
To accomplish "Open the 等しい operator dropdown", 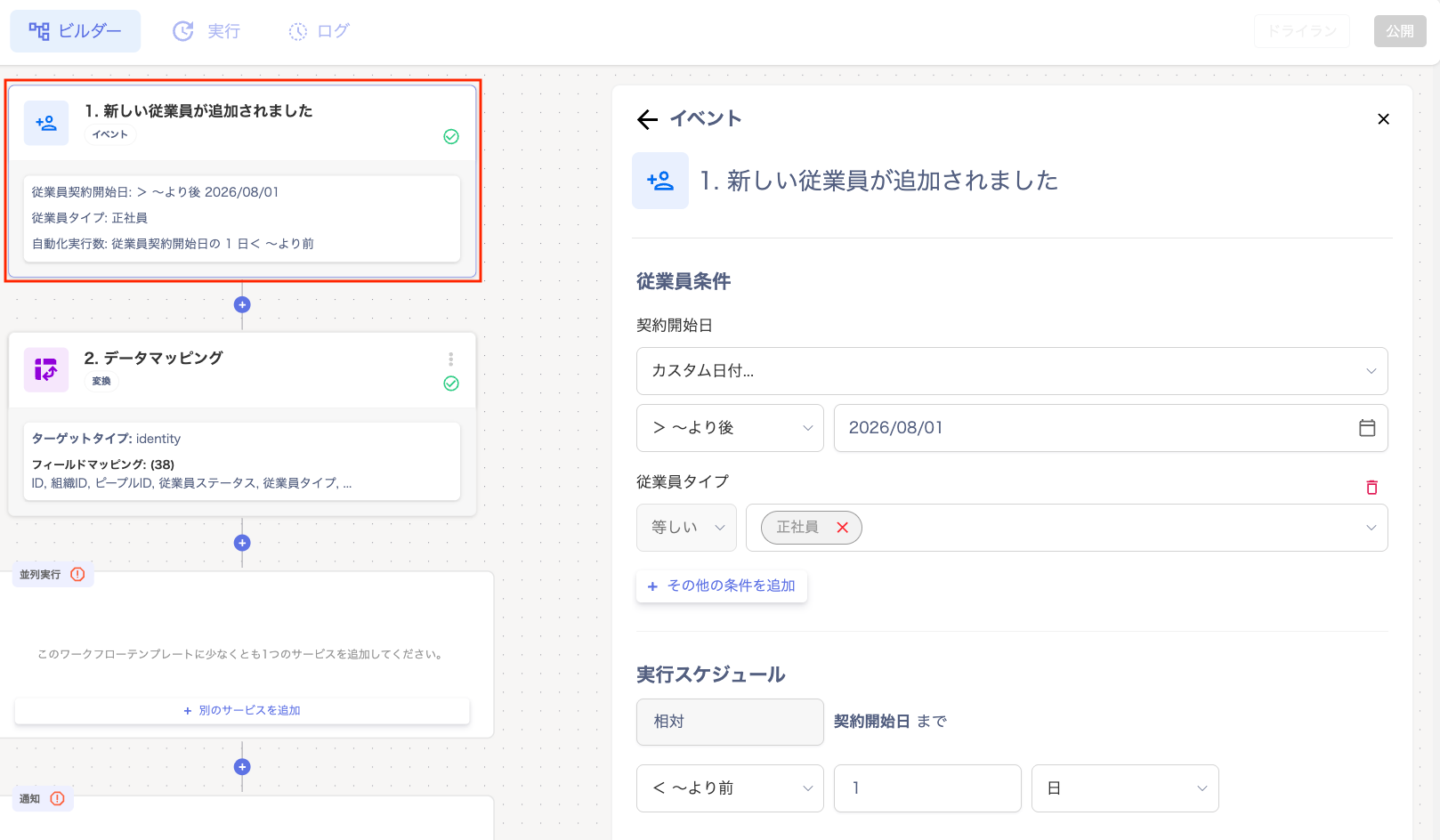I will coord(686,528).
